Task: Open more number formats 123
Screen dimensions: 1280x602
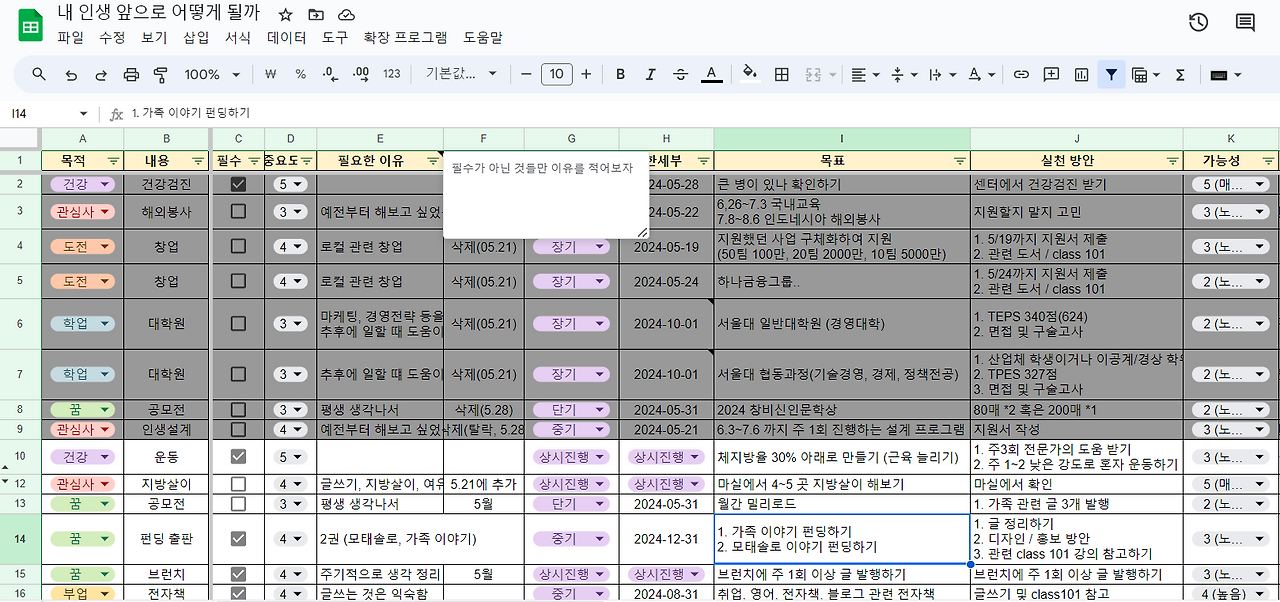Action: click(392, 74)
